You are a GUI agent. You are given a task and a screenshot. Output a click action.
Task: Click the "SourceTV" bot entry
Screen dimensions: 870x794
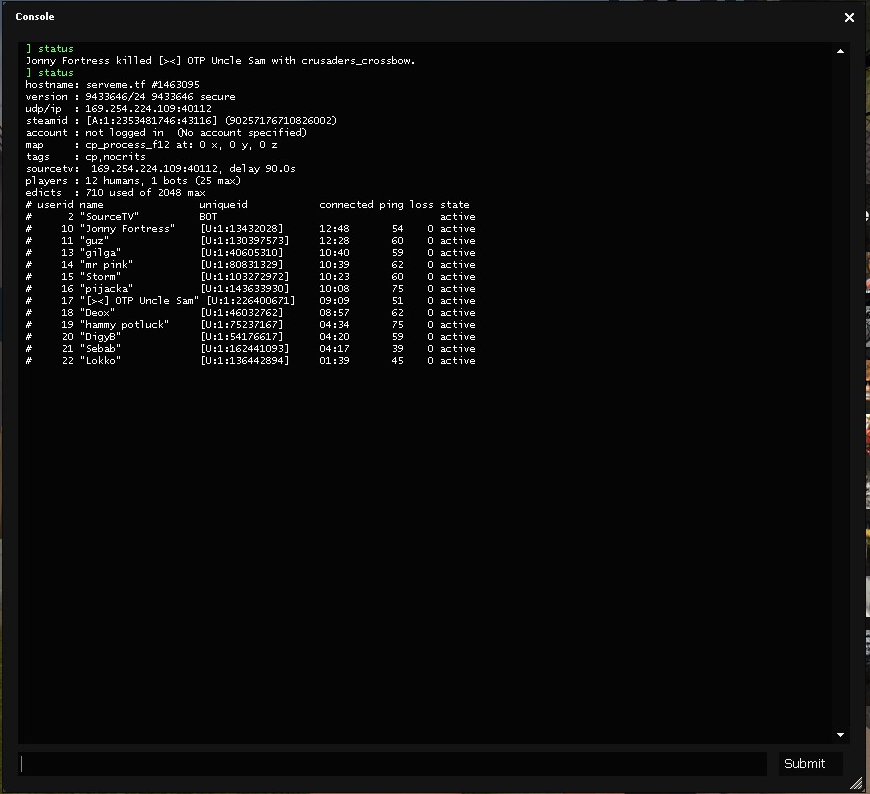[x=109, y=217]
